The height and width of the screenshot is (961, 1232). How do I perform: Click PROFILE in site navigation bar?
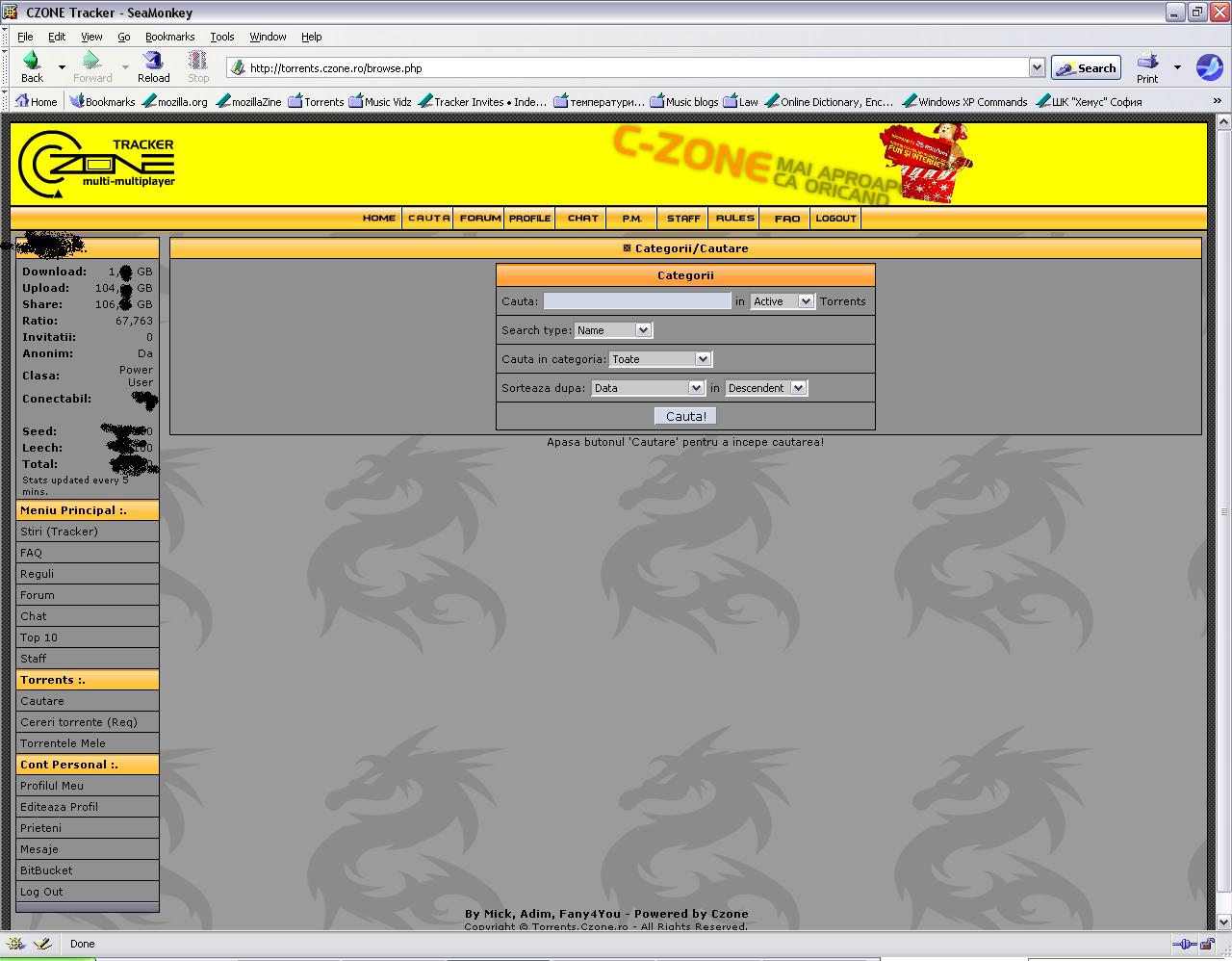530,219
